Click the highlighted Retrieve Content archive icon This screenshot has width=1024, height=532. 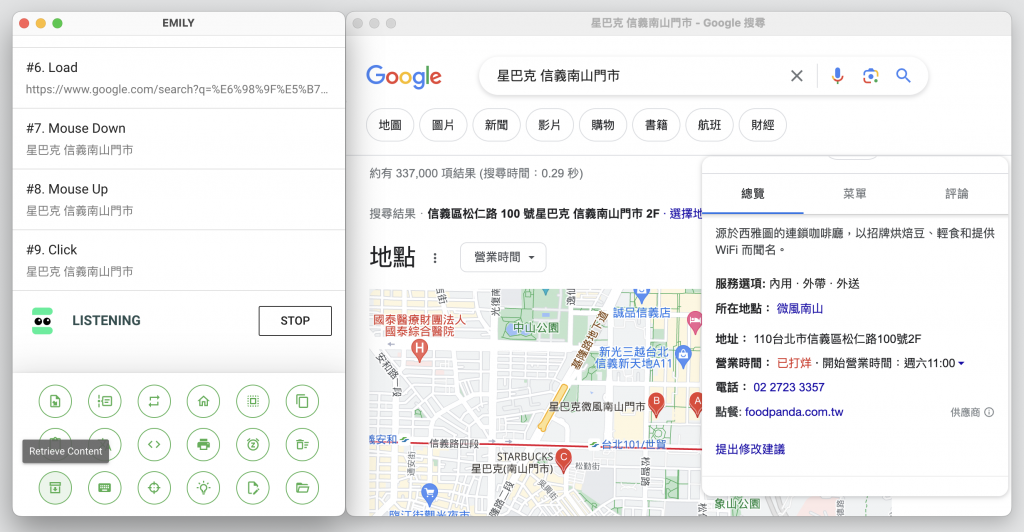click(55, 488)
